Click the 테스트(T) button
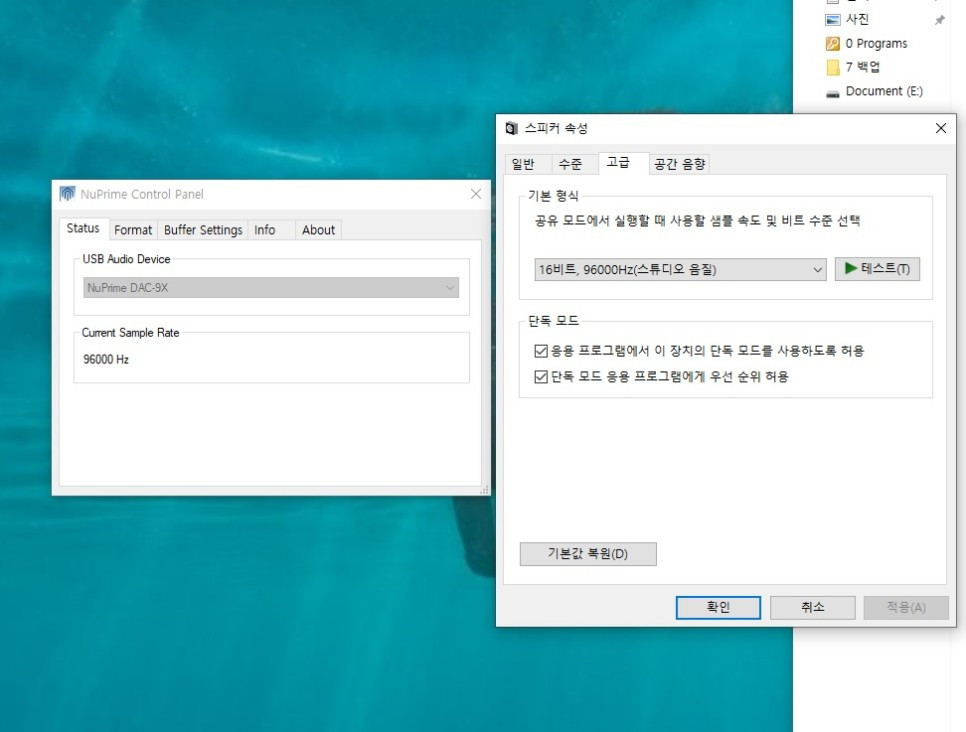 tap(877, 269)
